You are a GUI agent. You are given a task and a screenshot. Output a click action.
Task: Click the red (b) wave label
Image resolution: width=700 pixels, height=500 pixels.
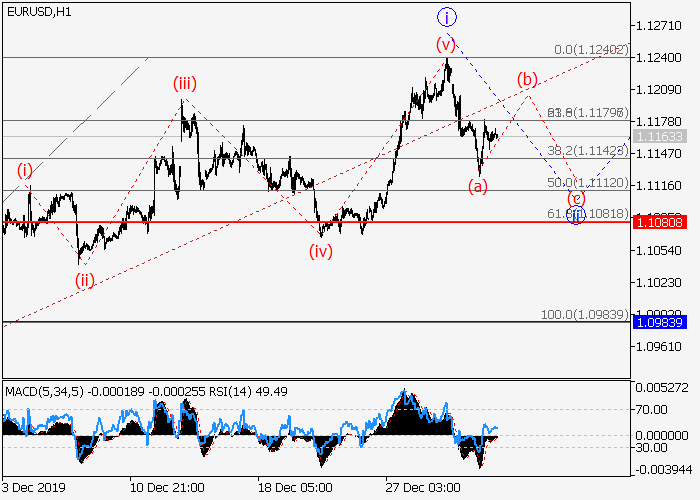(527, 79)
